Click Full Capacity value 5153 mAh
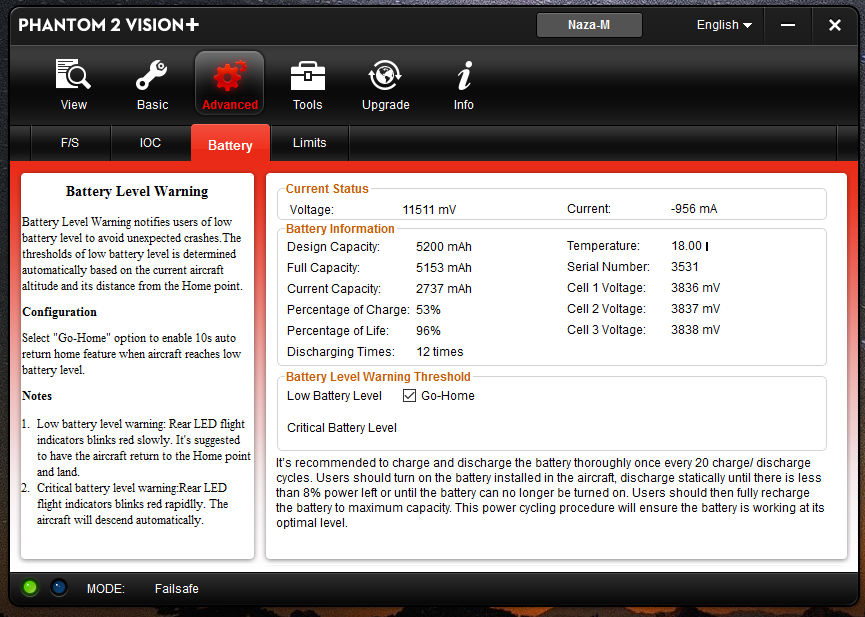 tap(444, 268)
